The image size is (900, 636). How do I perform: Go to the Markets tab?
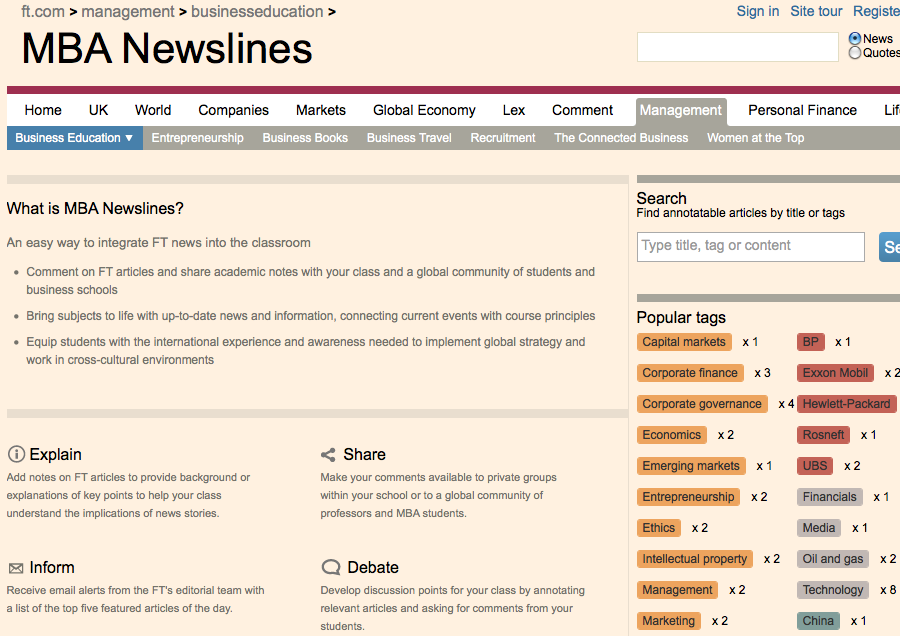(321, 111)
